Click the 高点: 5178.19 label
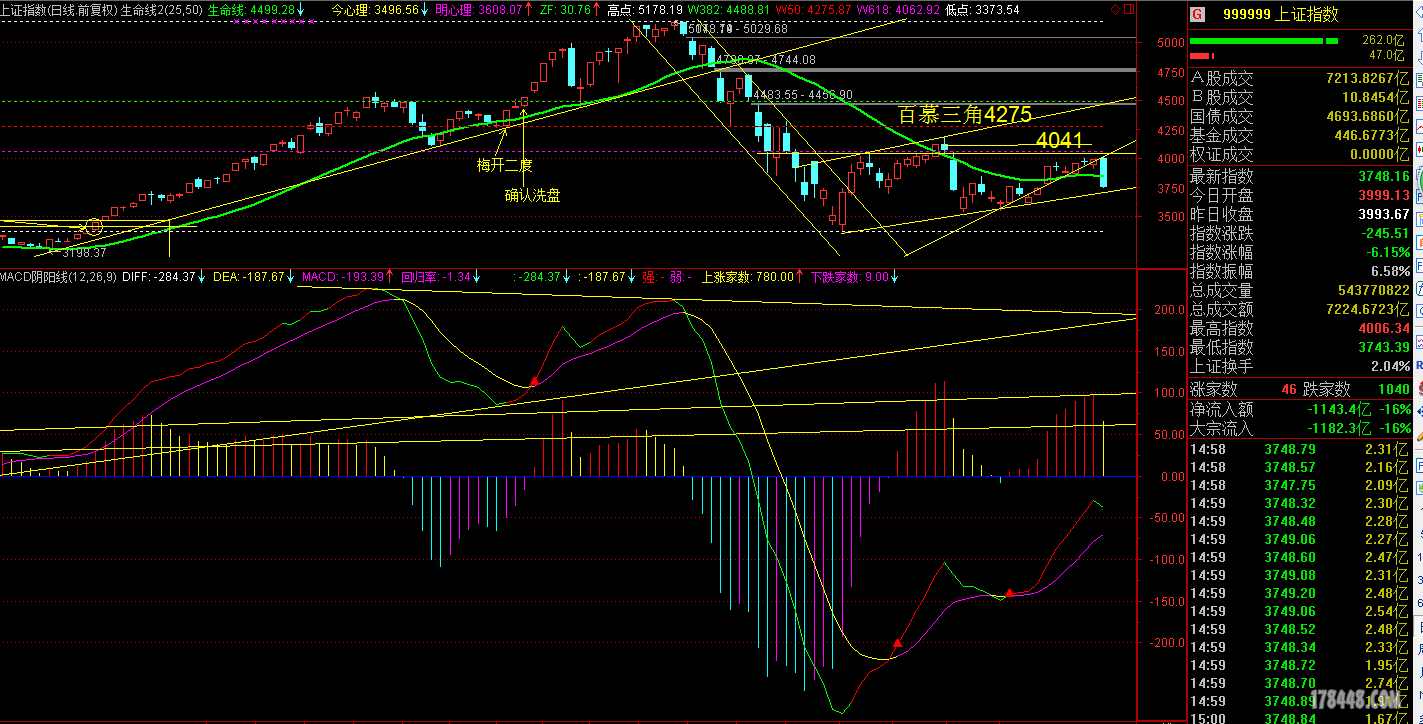The height and width of the screenshot is (724, 1423). point(646,9)
